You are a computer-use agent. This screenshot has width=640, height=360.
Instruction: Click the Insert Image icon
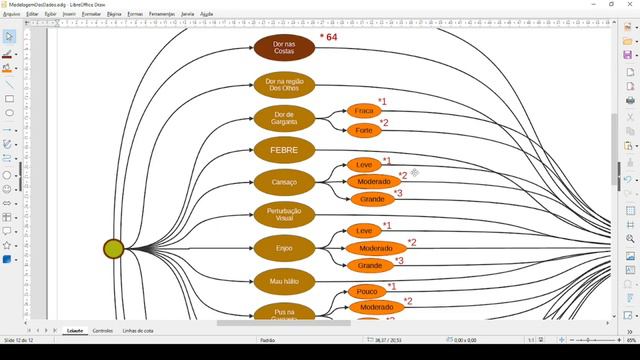coord(630,256)
